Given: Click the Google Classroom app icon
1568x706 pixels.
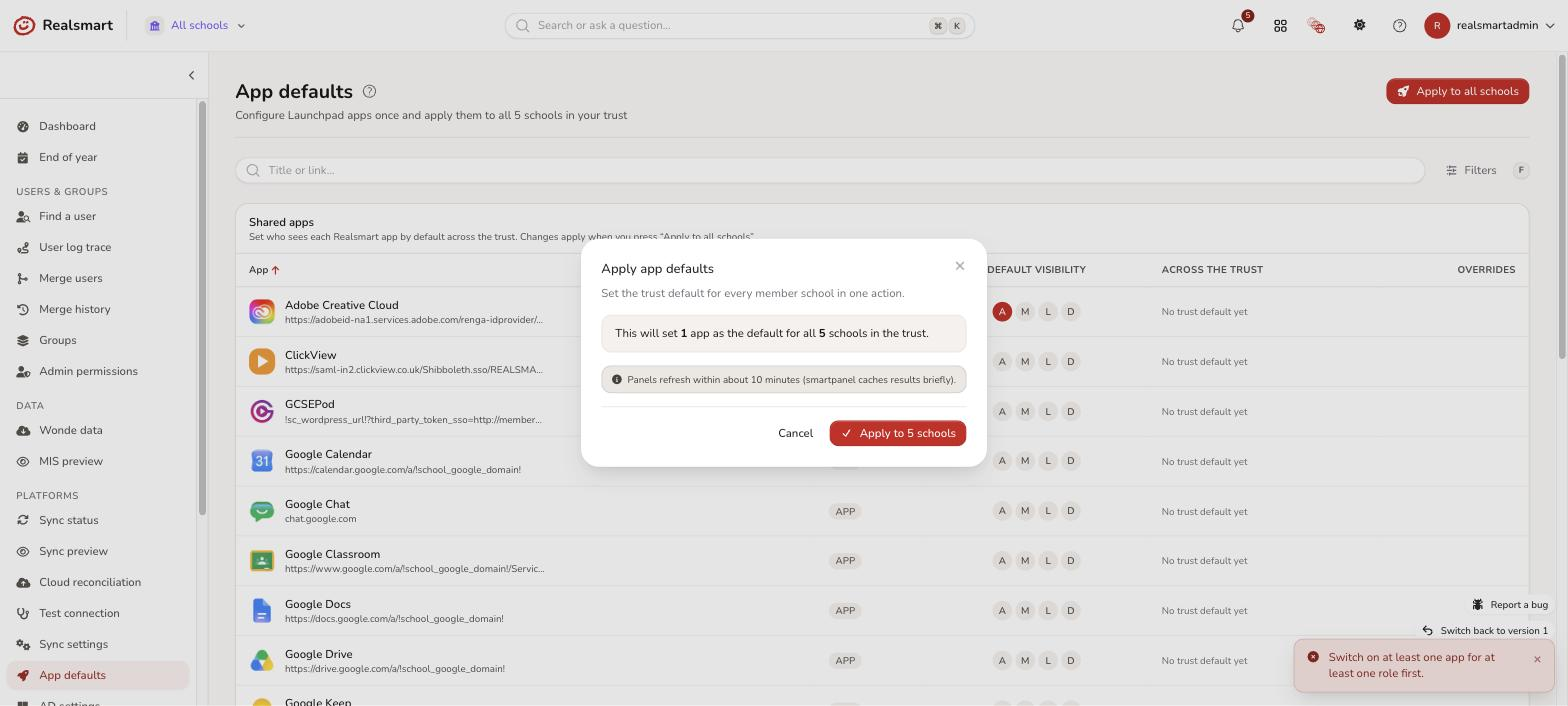Looking at the screenshot, I should 262,561.
